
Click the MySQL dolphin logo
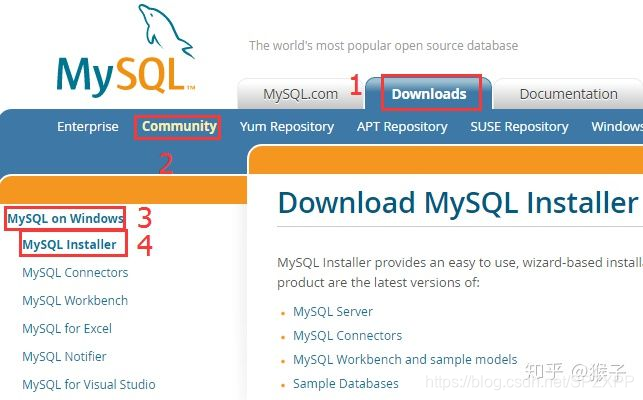tap(125, 50)
